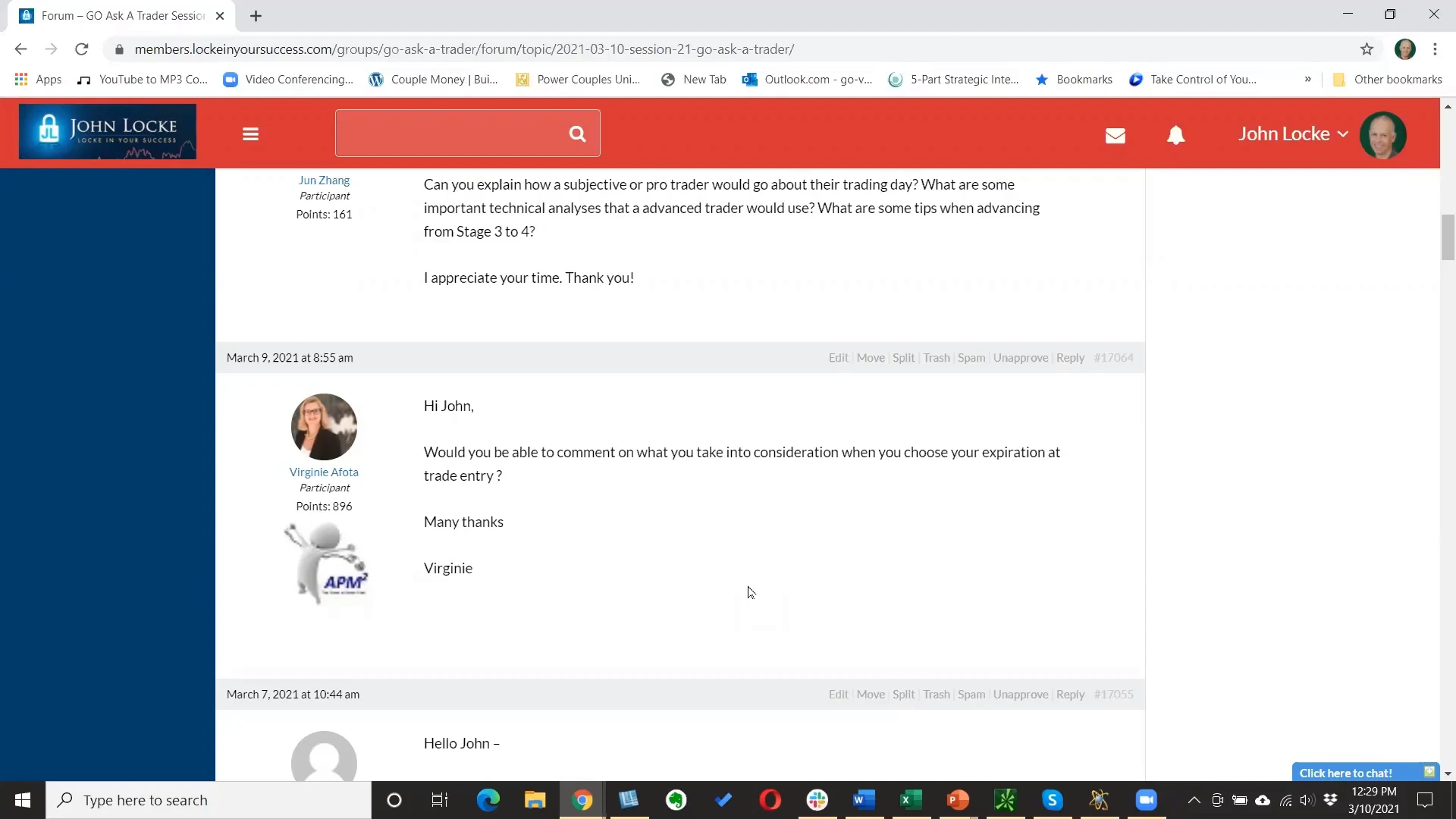Open Power Couples Uni bookmark
The image size is (1456, 819).
click(x=578, y=80)
